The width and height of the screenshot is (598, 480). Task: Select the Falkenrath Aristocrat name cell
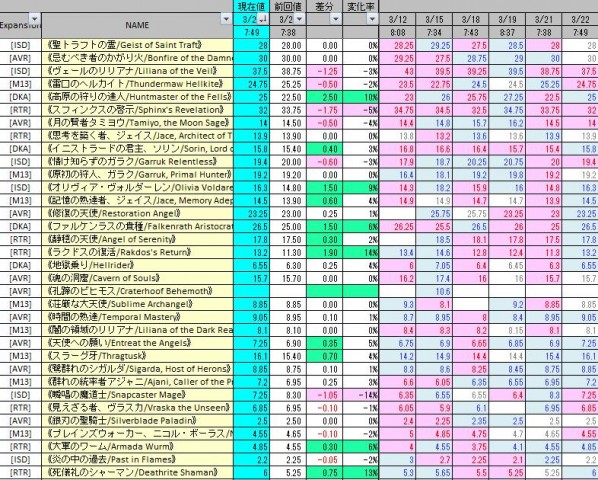[137, 226]
